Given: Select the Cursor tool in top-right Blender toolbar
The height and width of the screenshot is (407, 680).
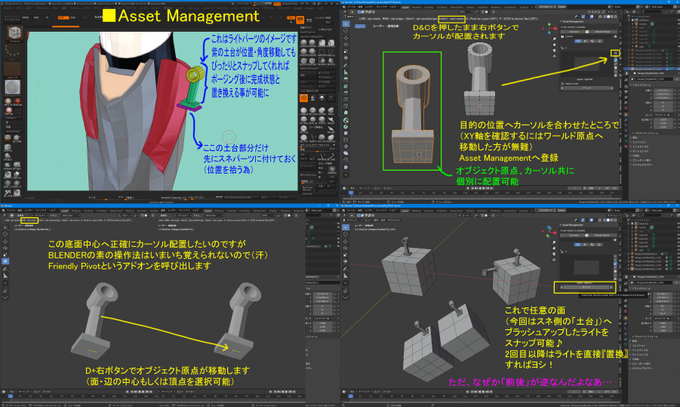Looking at the screenshot, I should coord(346,30).
